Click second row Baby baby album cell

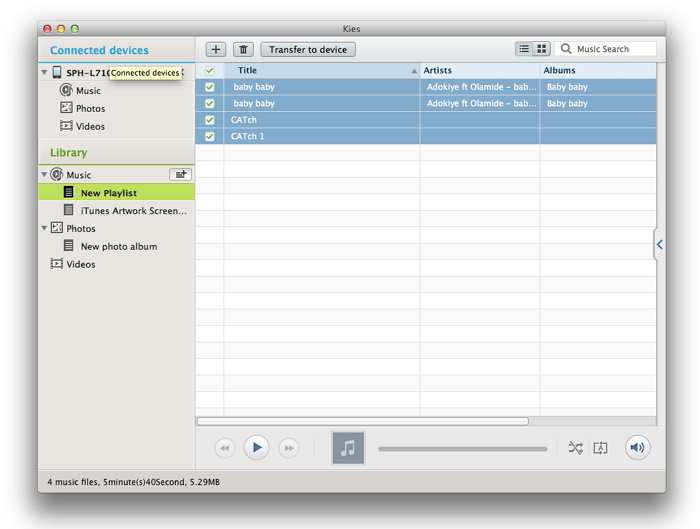click(x=598, y=104)
